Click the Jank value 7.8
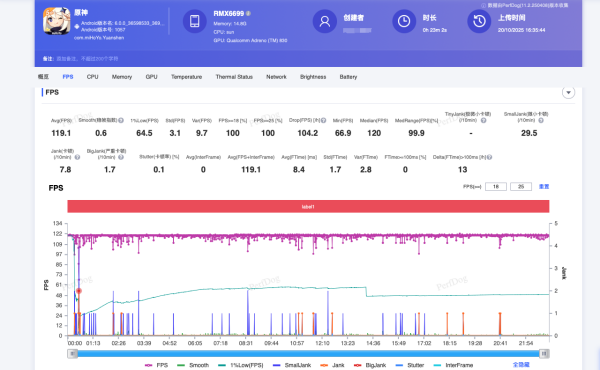Screen dimensions: 600x370 coord(65,170)
